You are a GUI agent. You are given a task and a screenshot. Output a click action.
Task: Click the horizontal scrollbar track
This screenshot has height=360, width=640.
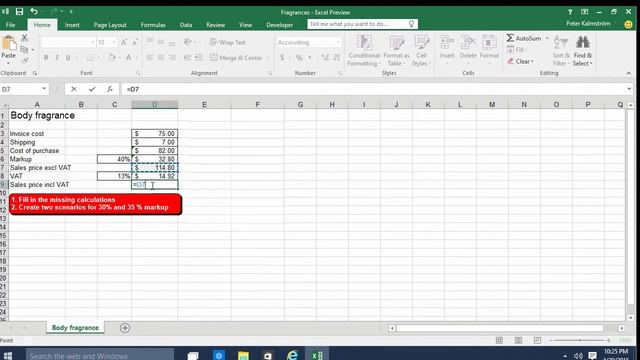(500, 328)
